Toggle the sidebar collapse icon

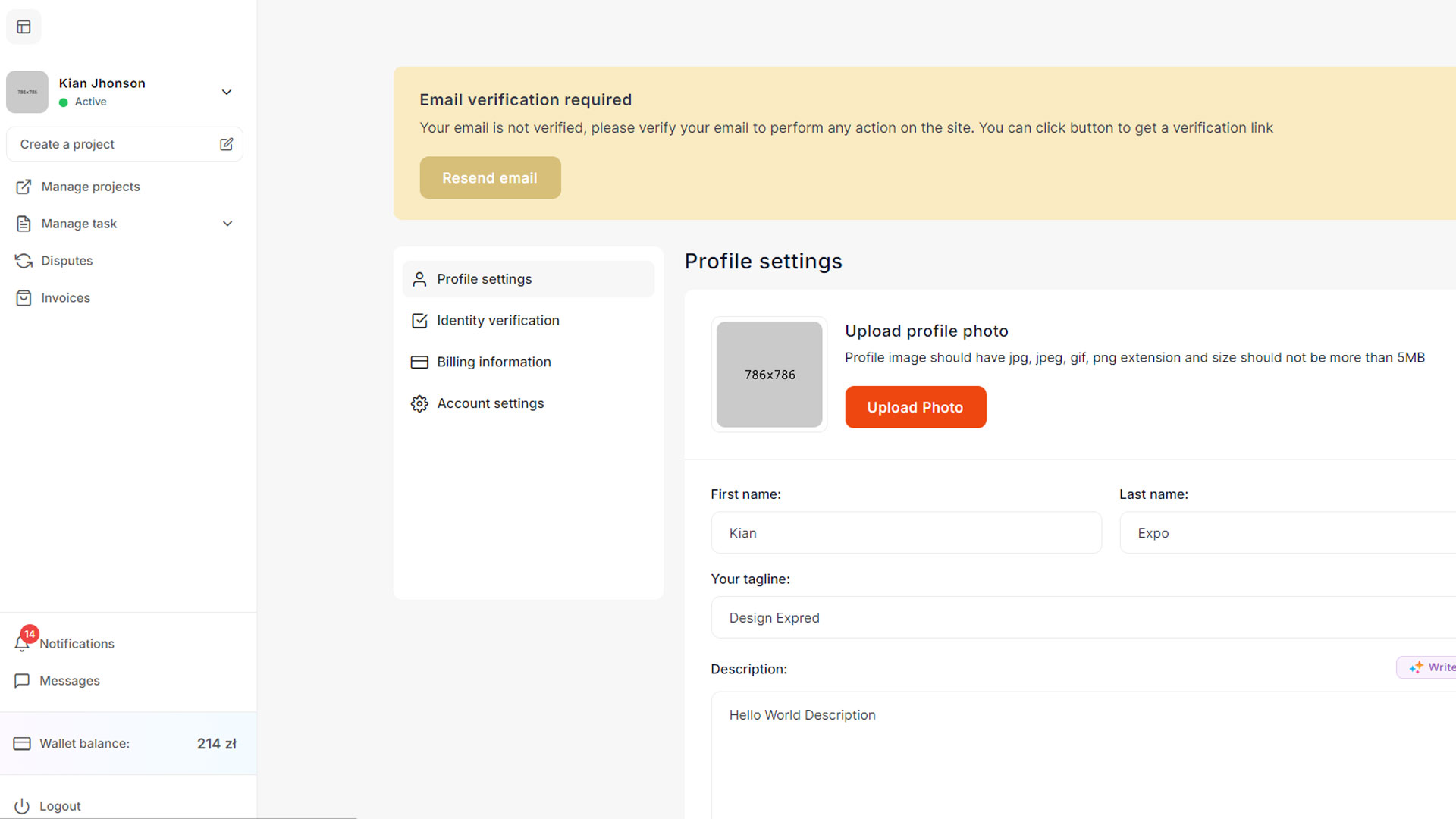click(x=24, y=27)
